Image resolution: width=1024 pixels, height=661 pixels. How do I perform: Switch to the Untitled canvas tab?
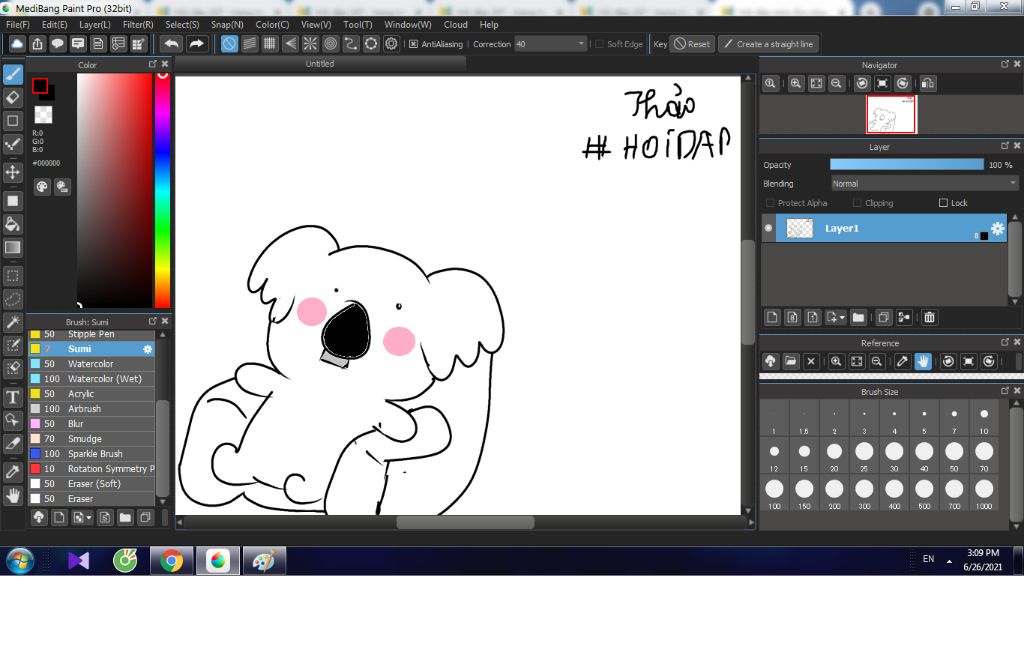(320, 63)
